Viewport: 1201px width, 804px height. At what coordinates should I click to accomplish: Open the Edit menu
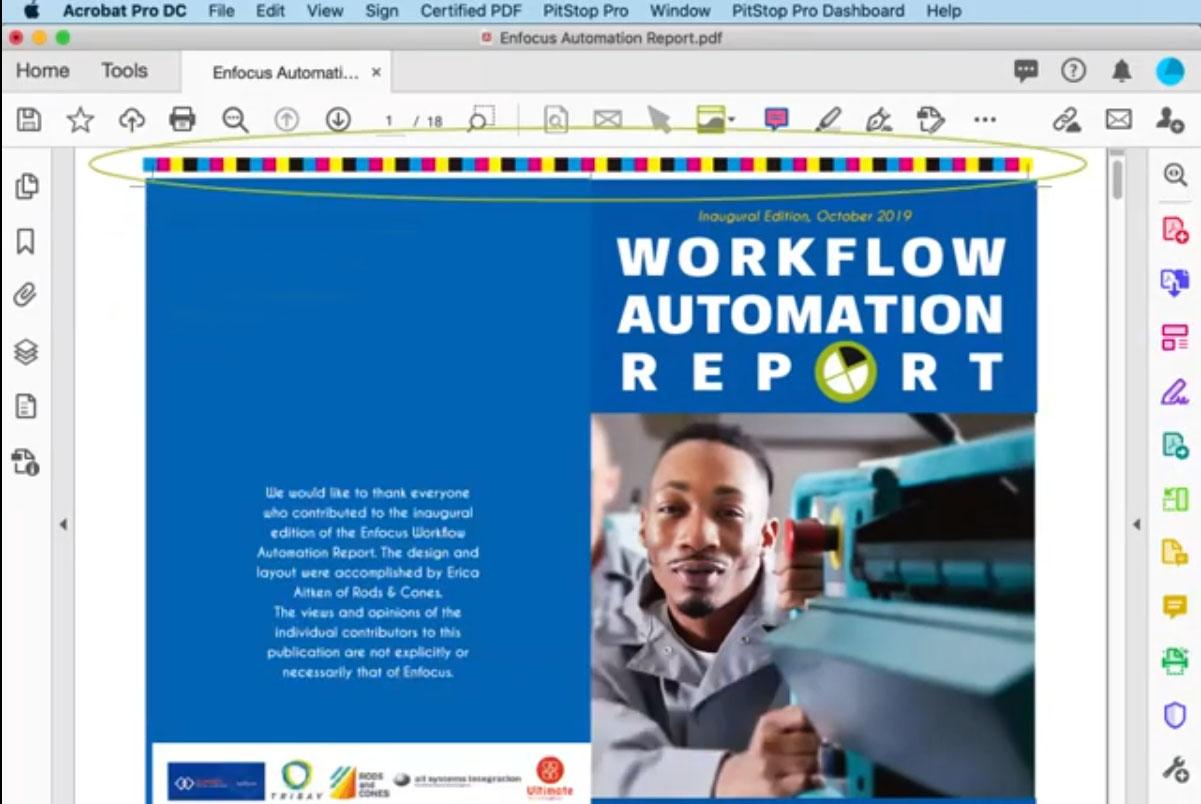click(270, 11)
